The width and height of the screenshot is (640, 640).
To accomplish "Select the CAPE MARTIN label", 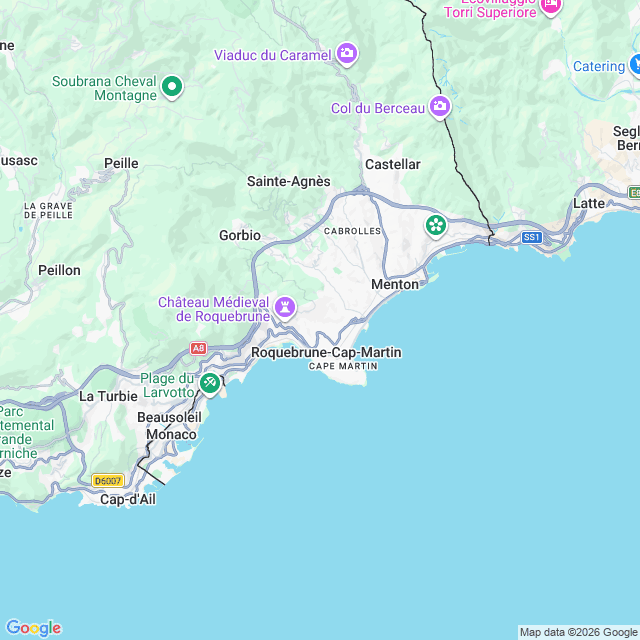I will 343,366.
